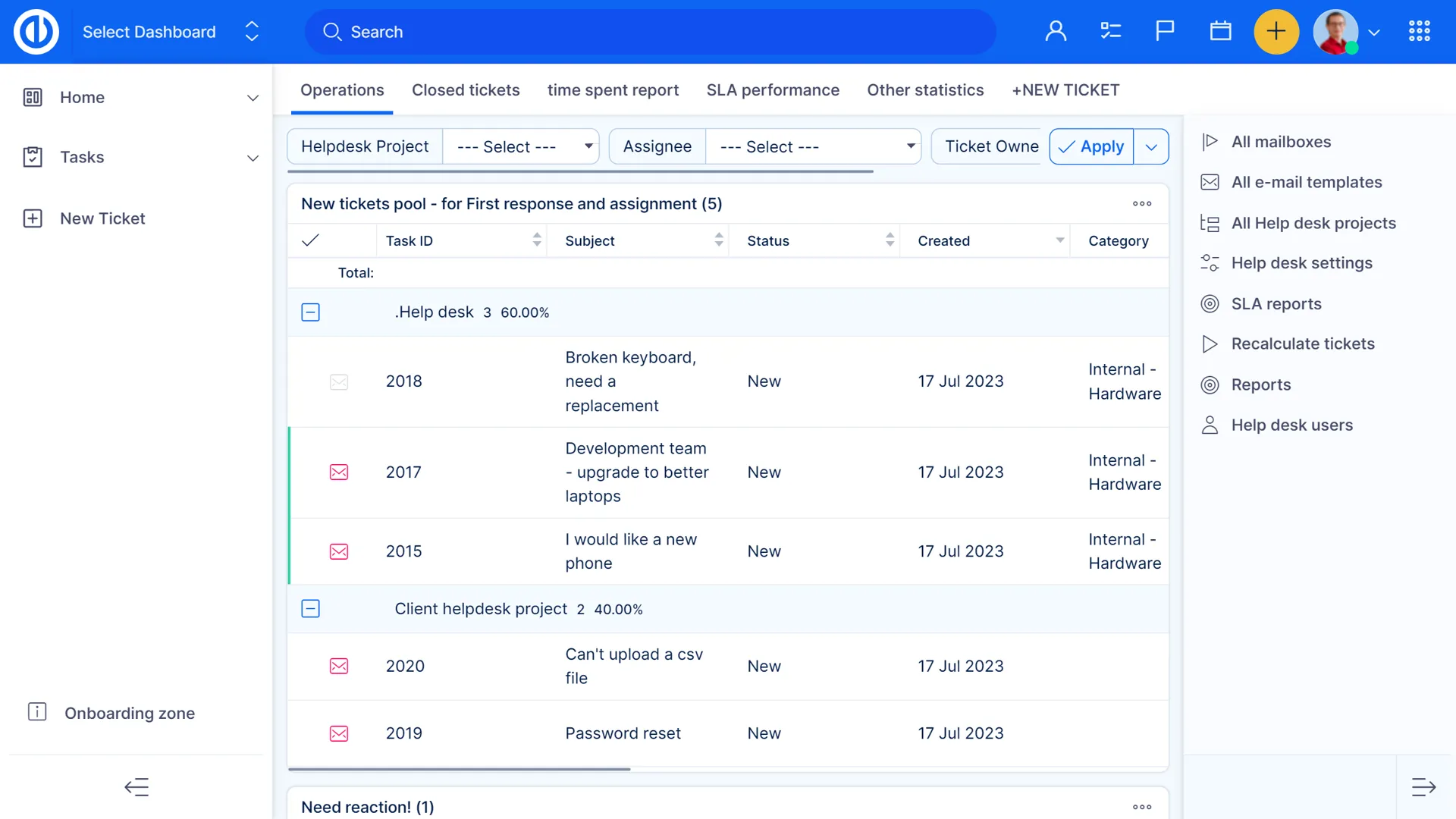Click the Recalculate tickets play icon
Image resolution: width=1456 pixels, height=819 pixels.
point(1210,344)
